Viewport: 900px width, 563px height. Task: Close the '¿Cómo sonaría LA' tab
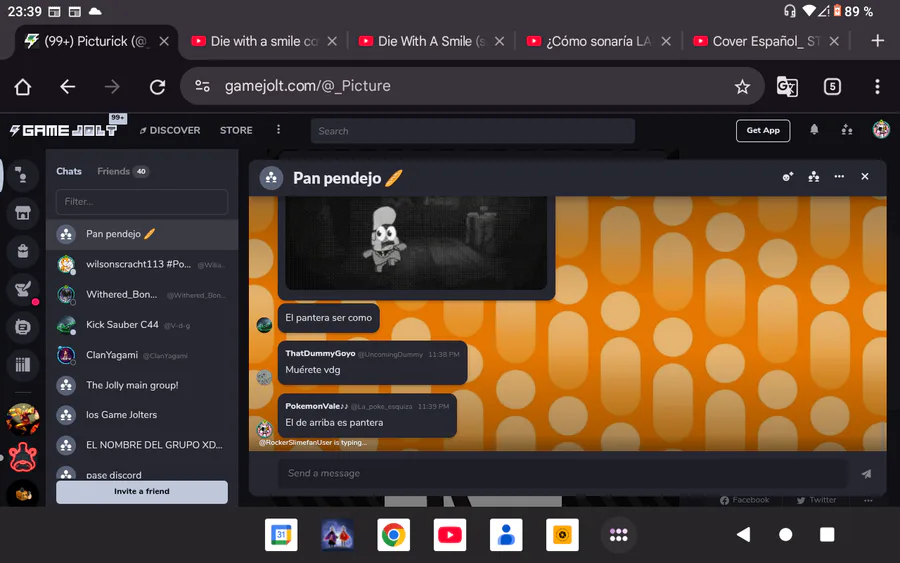coord(666,41)
